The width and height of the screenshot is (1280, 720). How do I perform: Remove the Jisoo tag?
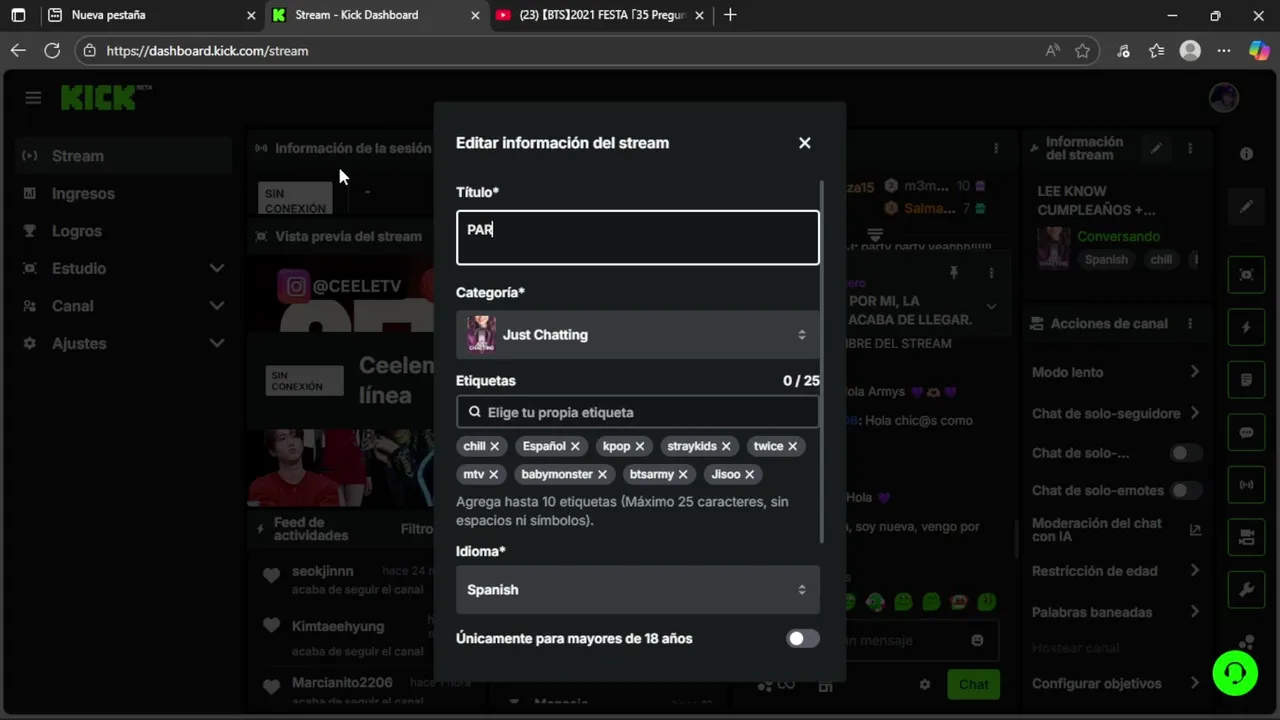(x=749, y=474)
